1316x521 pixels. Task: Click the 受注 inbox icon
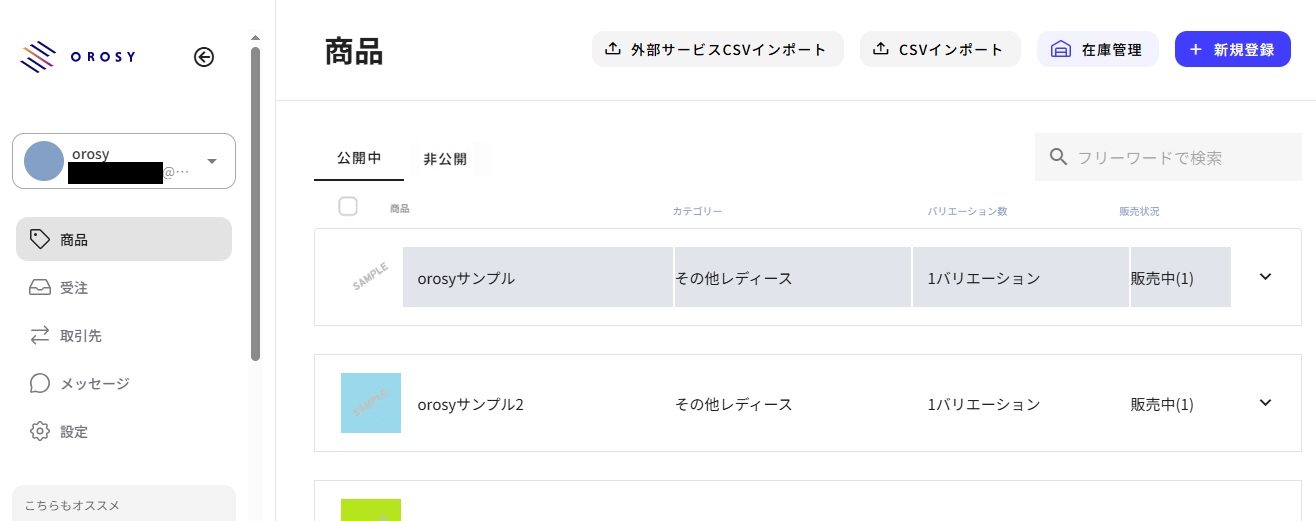coord(40,288)
